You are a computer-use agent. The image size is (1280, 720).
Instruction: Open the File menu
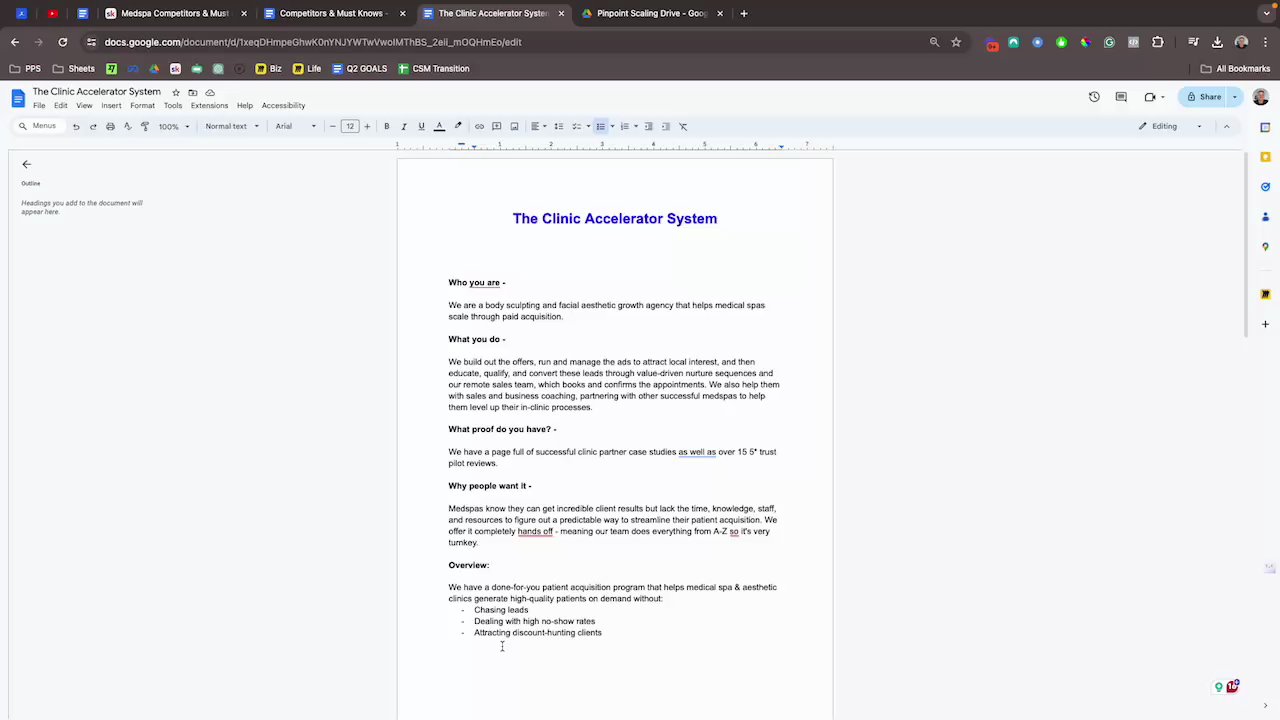point(39,105)
